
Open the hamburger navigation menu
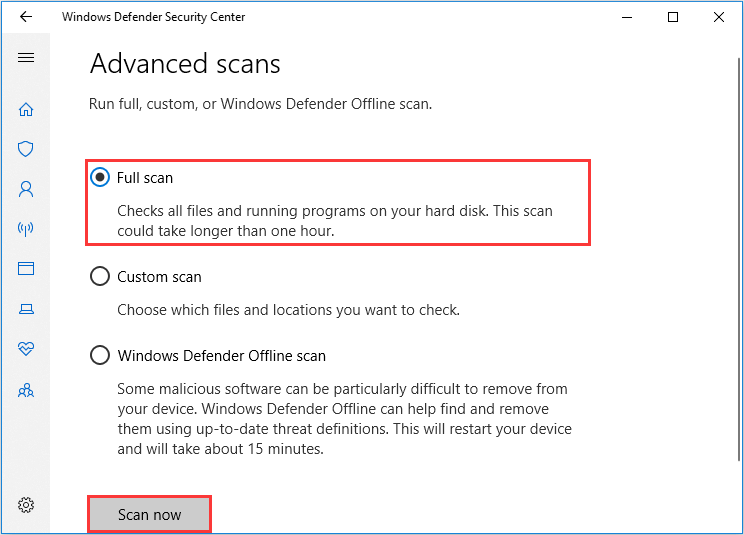pos(26,58)
